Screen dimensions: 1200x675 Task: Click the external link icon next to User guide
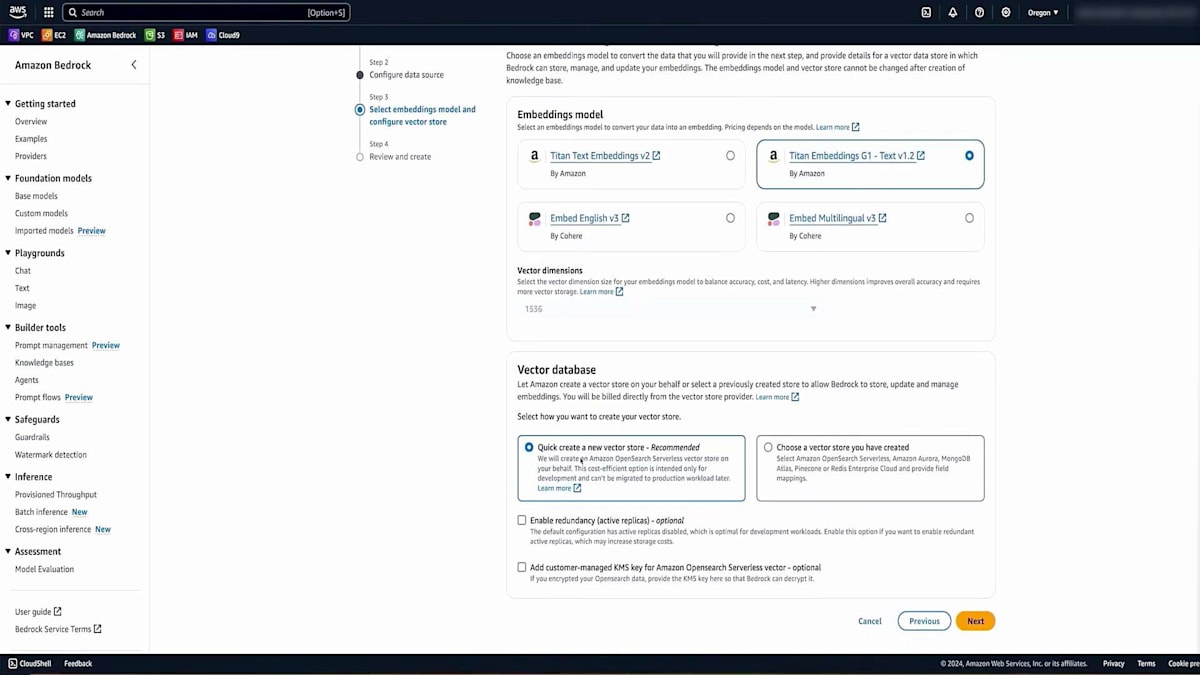click(x=57, y=612)
